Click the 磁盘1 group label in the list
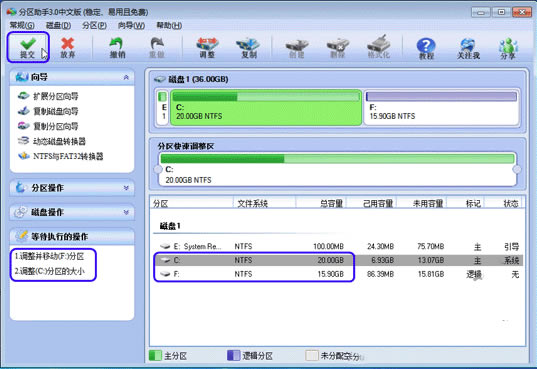This screenshot has height=369, width=537. pyautogui.click(x=170, y=226)
